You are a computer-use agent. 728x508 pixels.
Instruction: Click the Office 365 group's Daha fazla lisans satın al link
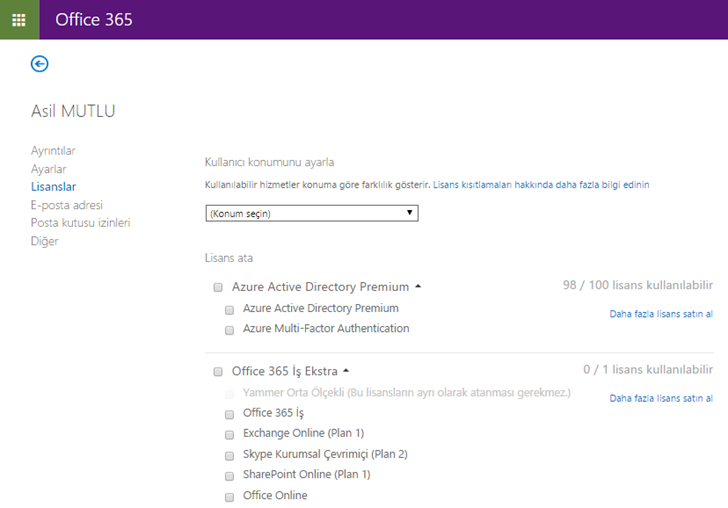pos(661,398)
